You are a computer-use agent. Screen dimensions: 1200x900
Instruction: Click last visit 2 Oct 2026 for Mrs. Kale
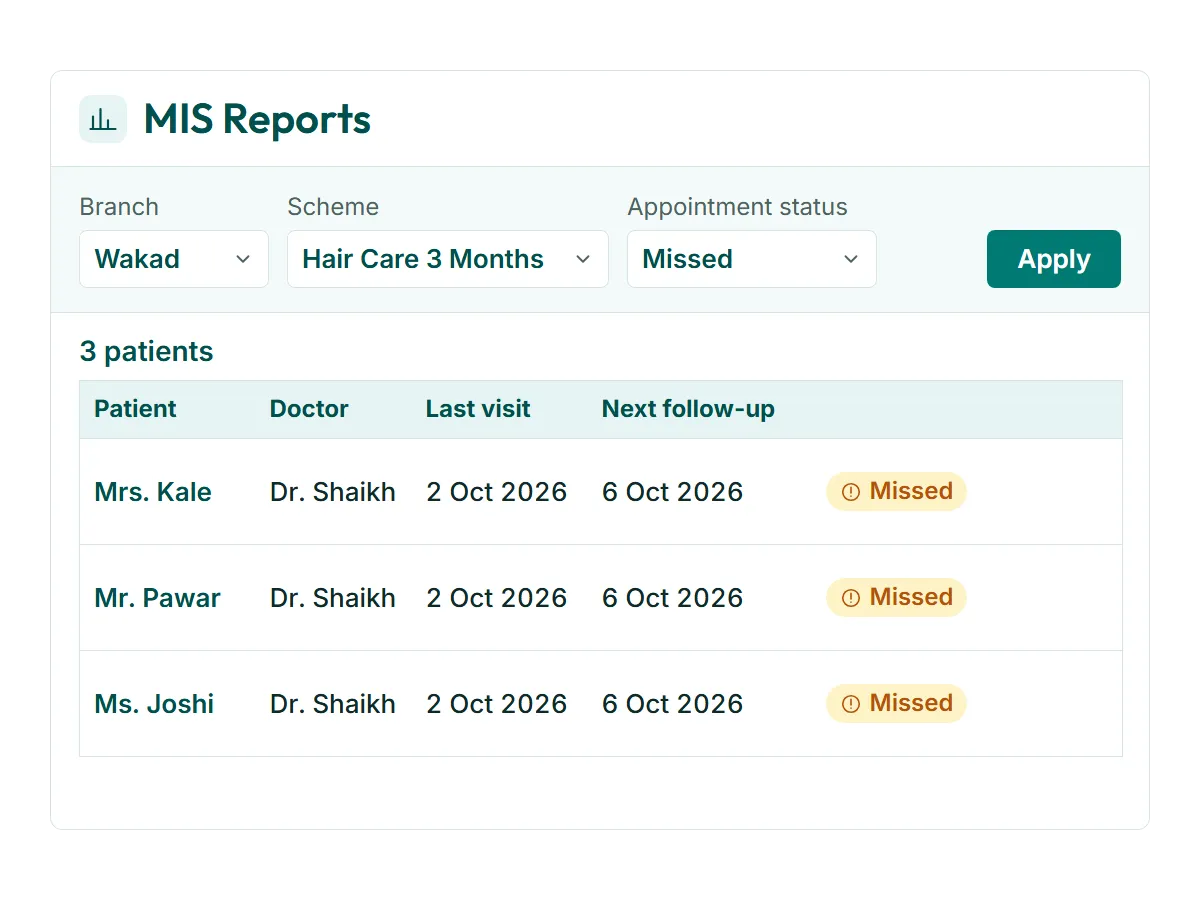point(497,492)
